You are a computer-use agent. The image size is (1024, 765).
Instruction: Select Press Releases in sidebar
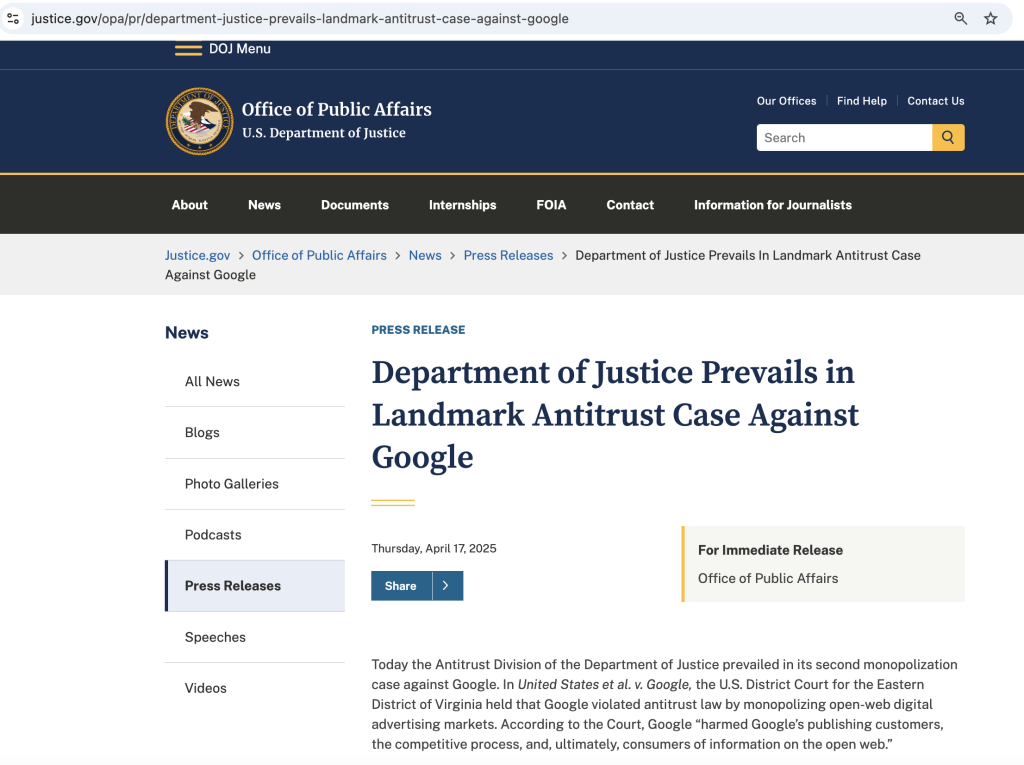[255, 585]
